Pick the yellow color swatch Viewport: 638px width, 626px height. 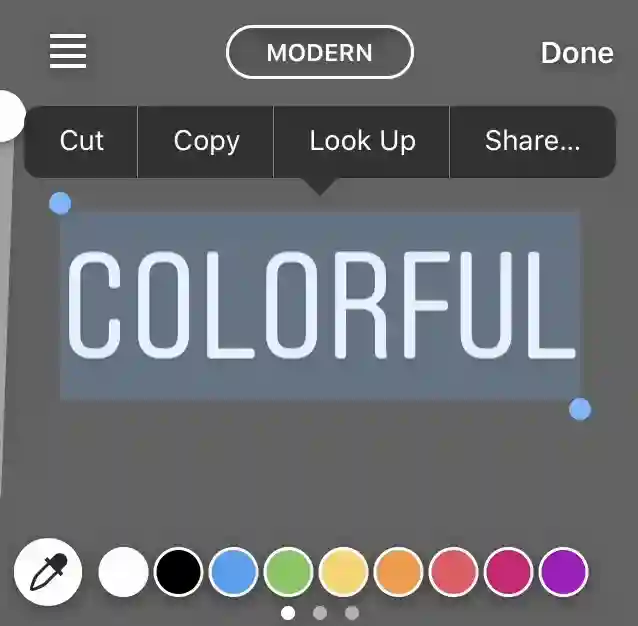tap(343, 572)
